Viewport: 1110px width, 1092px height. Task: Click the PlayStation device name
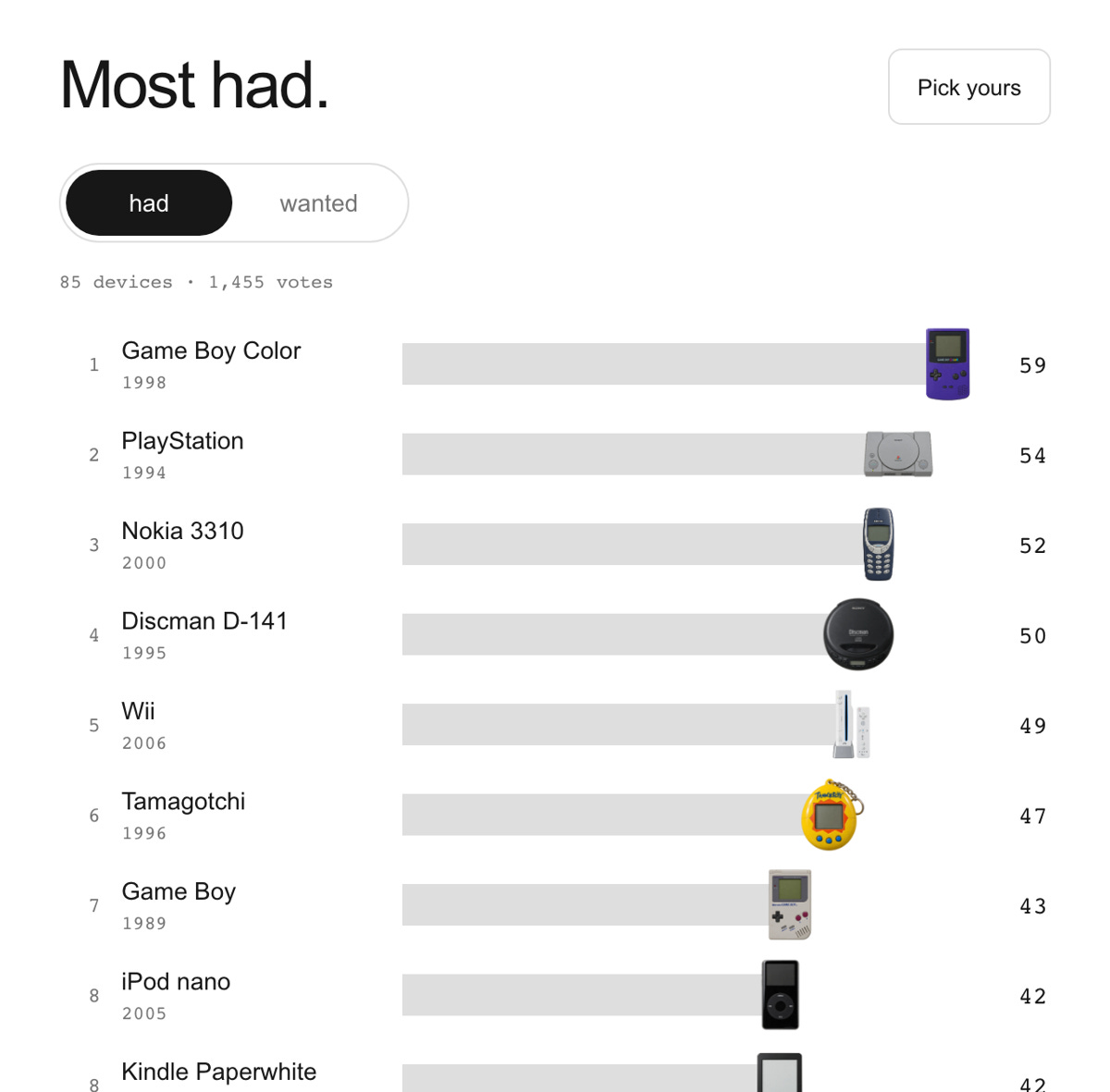tap(182, 441)
